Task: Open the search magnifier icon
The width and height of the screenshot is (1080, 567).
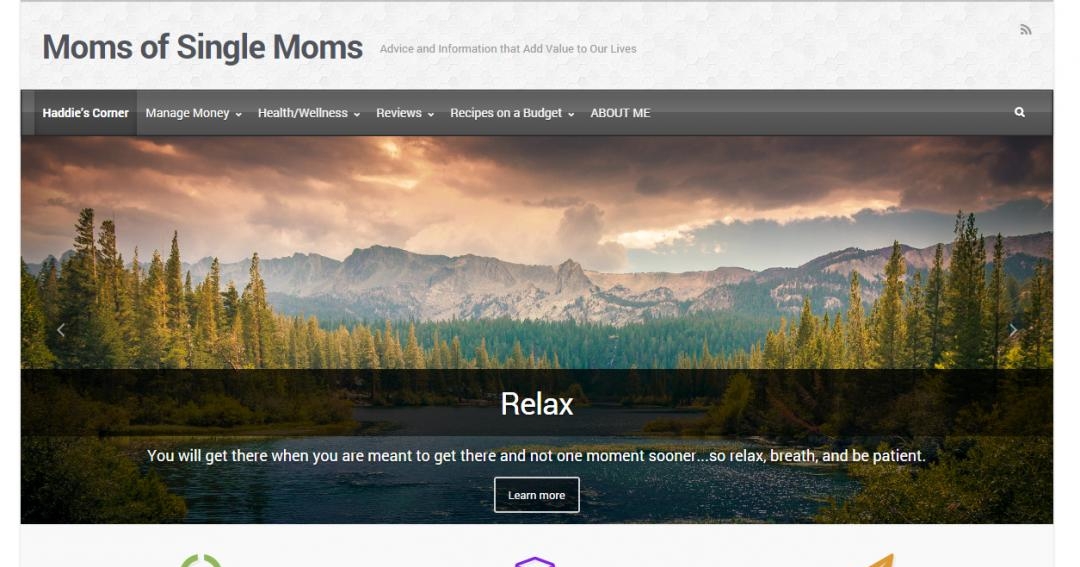Action: point(1019,112)
